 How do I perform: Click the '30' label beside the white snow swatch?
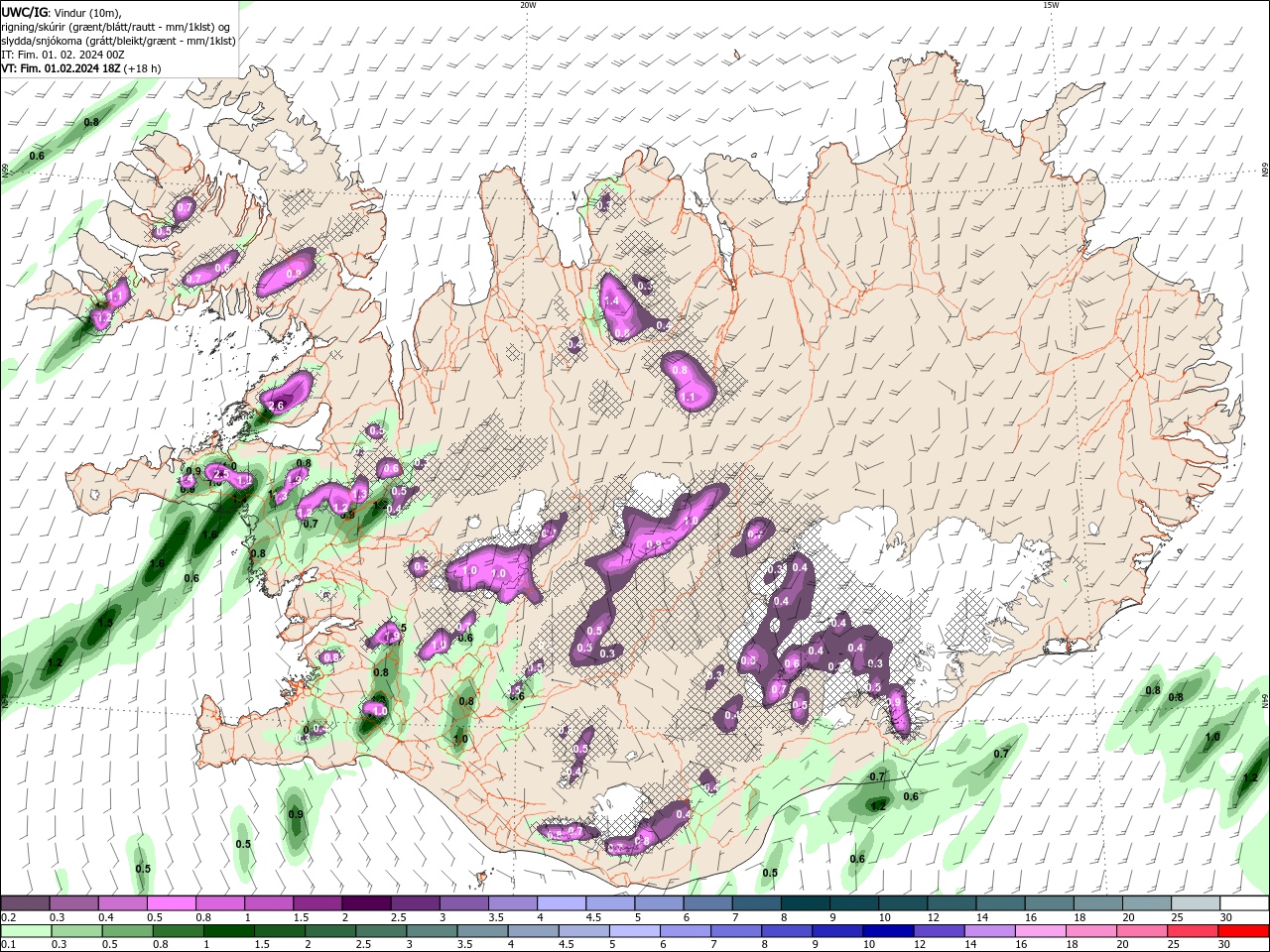click(1226, 917)
